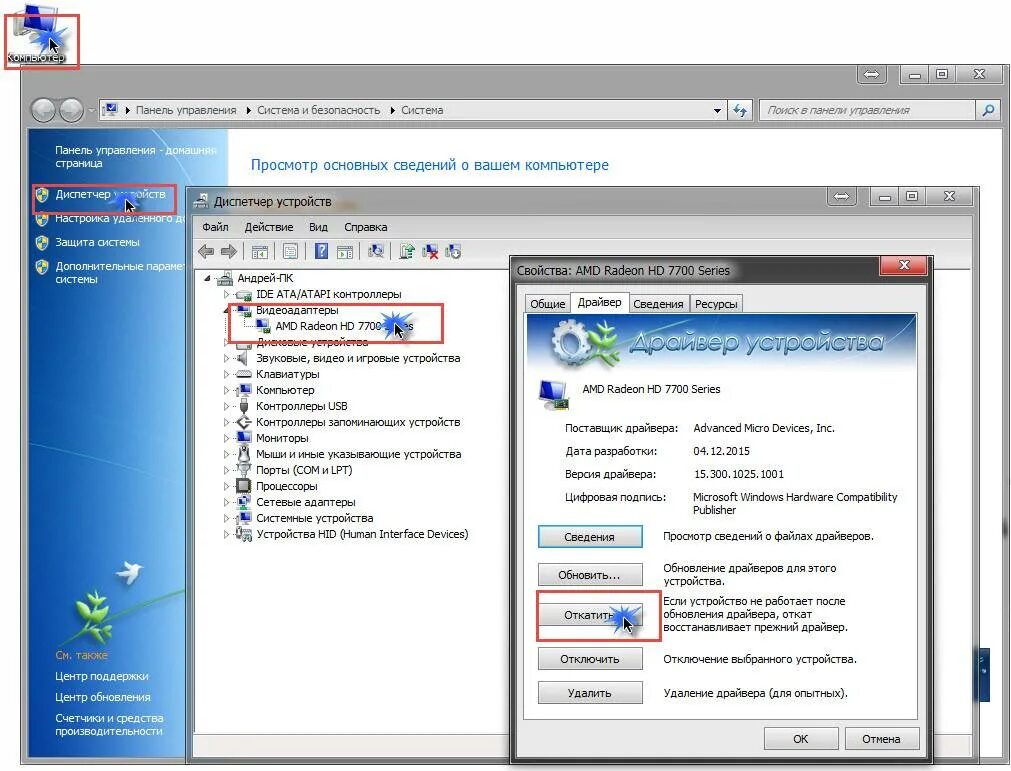Expand Устройства HID (Human Interface Devices)

(x=226, y=534)
